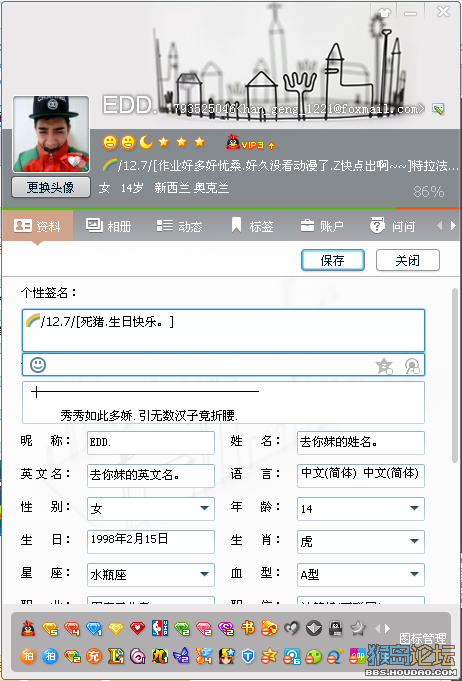Open the smiley emoticon picker under signature

point(38,365)
